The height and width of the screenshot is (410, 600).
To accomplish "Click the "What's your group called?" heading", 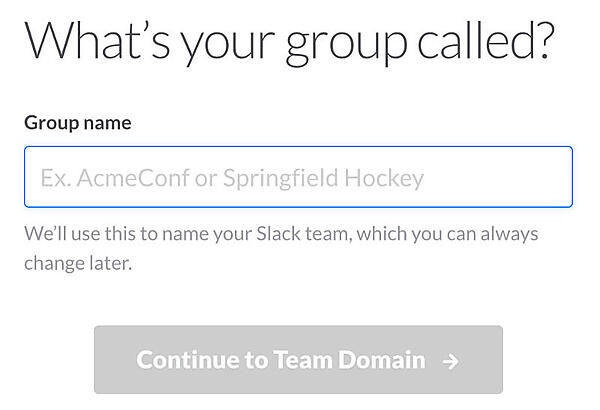I will click(x=289, y=43).
